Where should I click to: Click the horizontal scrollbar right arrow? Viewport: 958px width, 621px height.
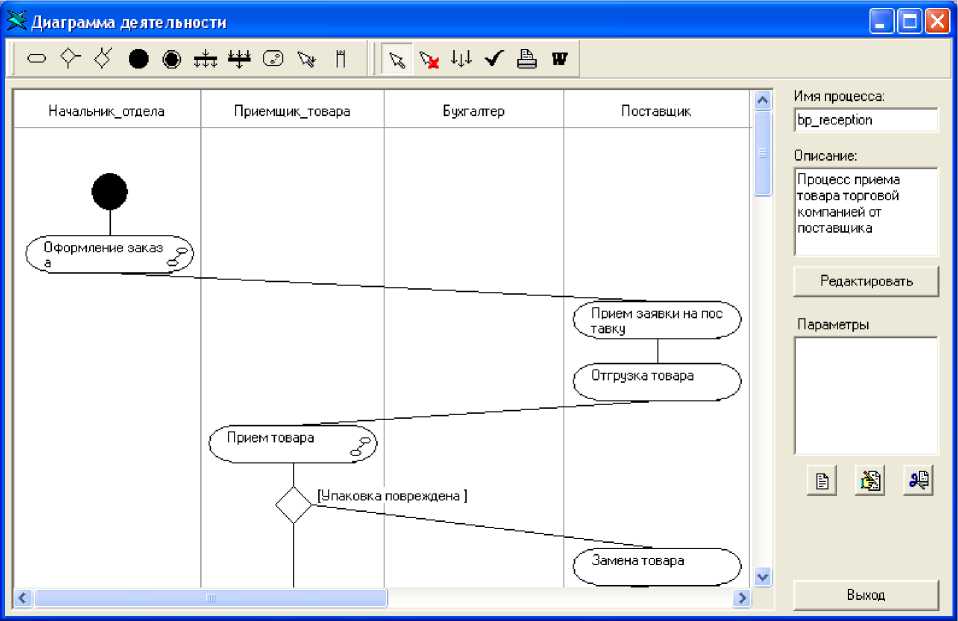pos(742,597)
